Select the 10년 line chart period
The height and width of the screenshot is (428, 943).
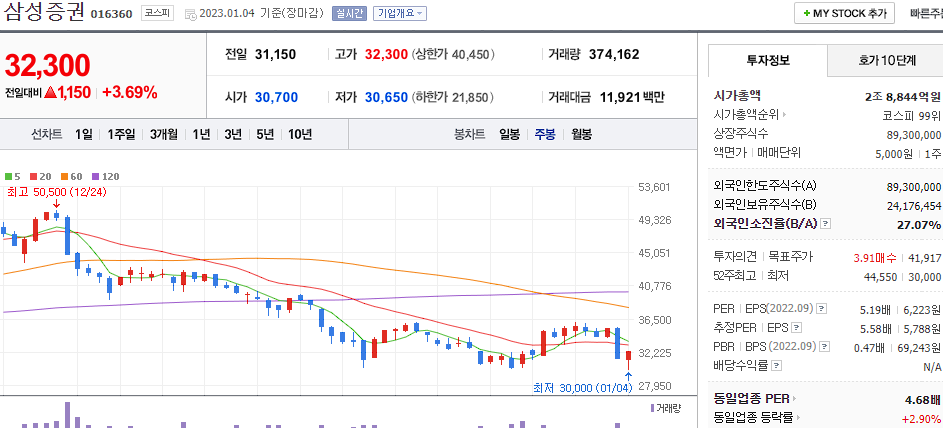[299, 135]
